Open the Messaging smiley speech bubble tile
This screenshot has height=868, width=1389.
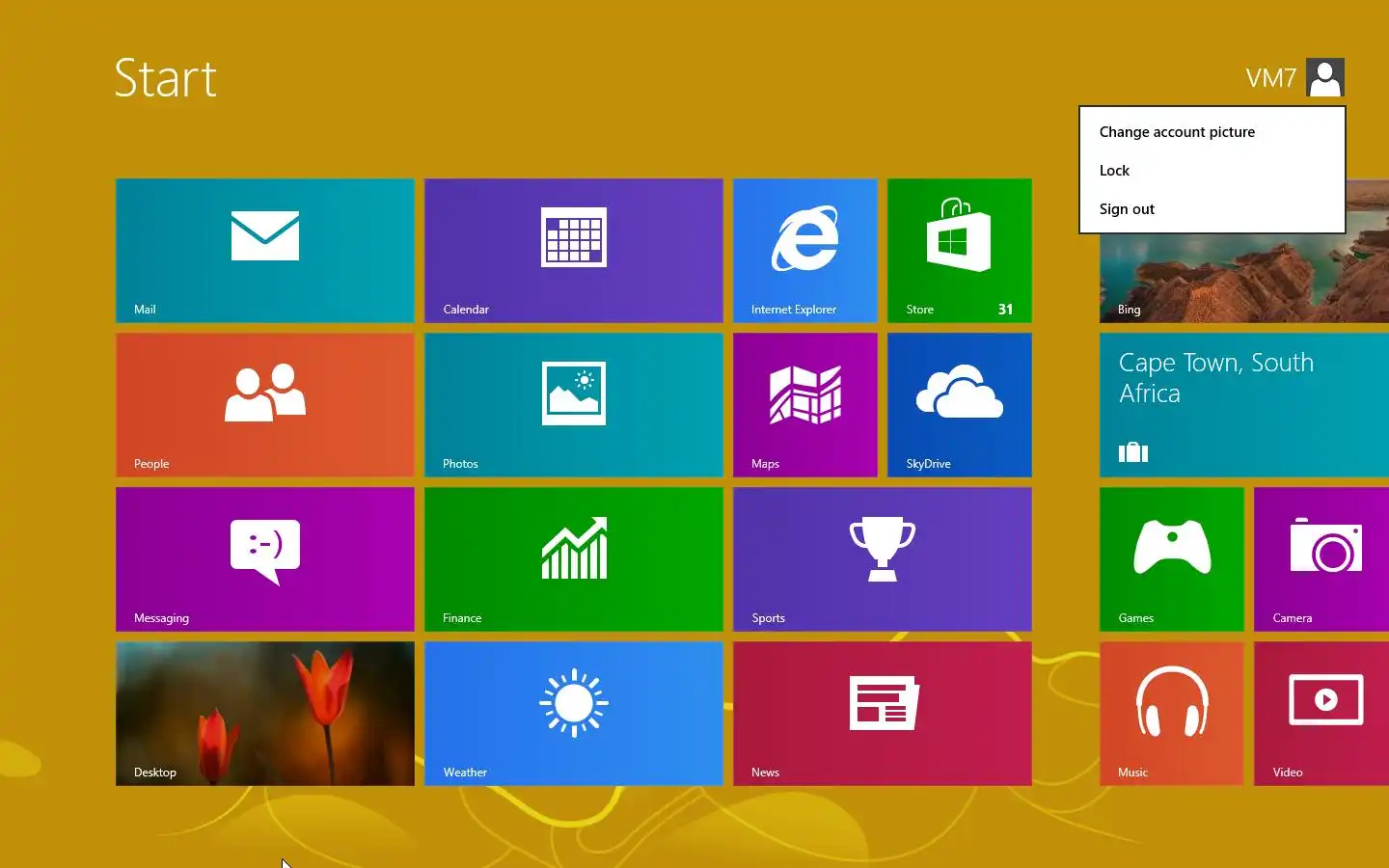pos(265,559)
